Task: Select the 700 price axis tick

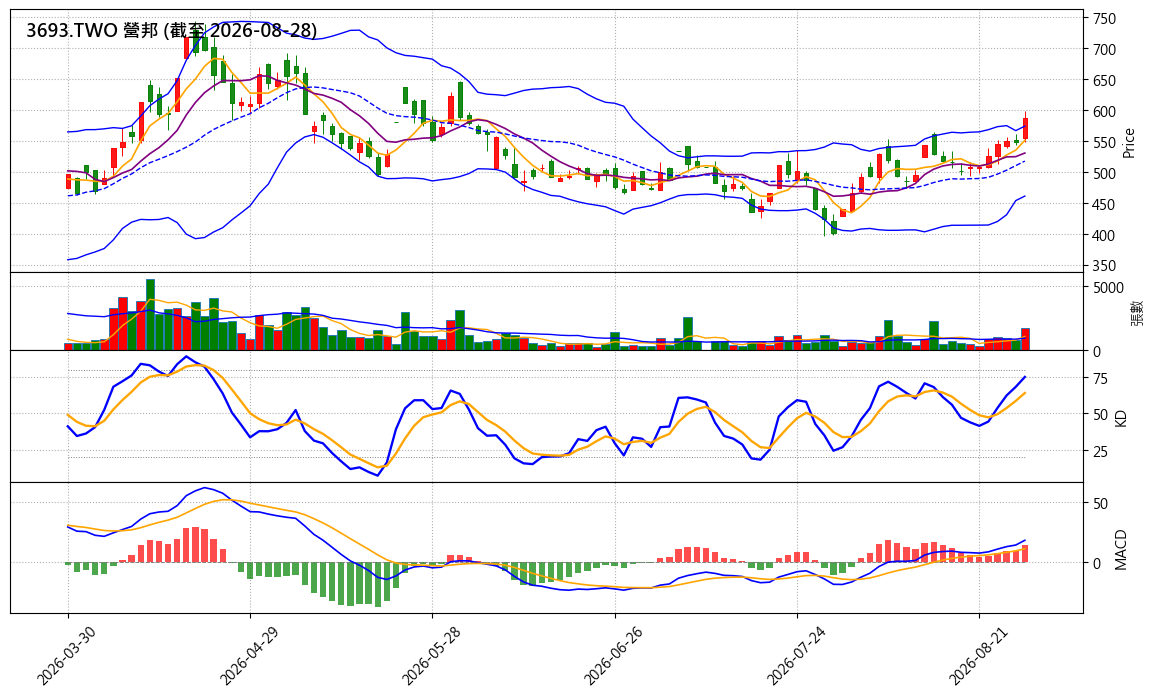Action: coord(1104,49)
